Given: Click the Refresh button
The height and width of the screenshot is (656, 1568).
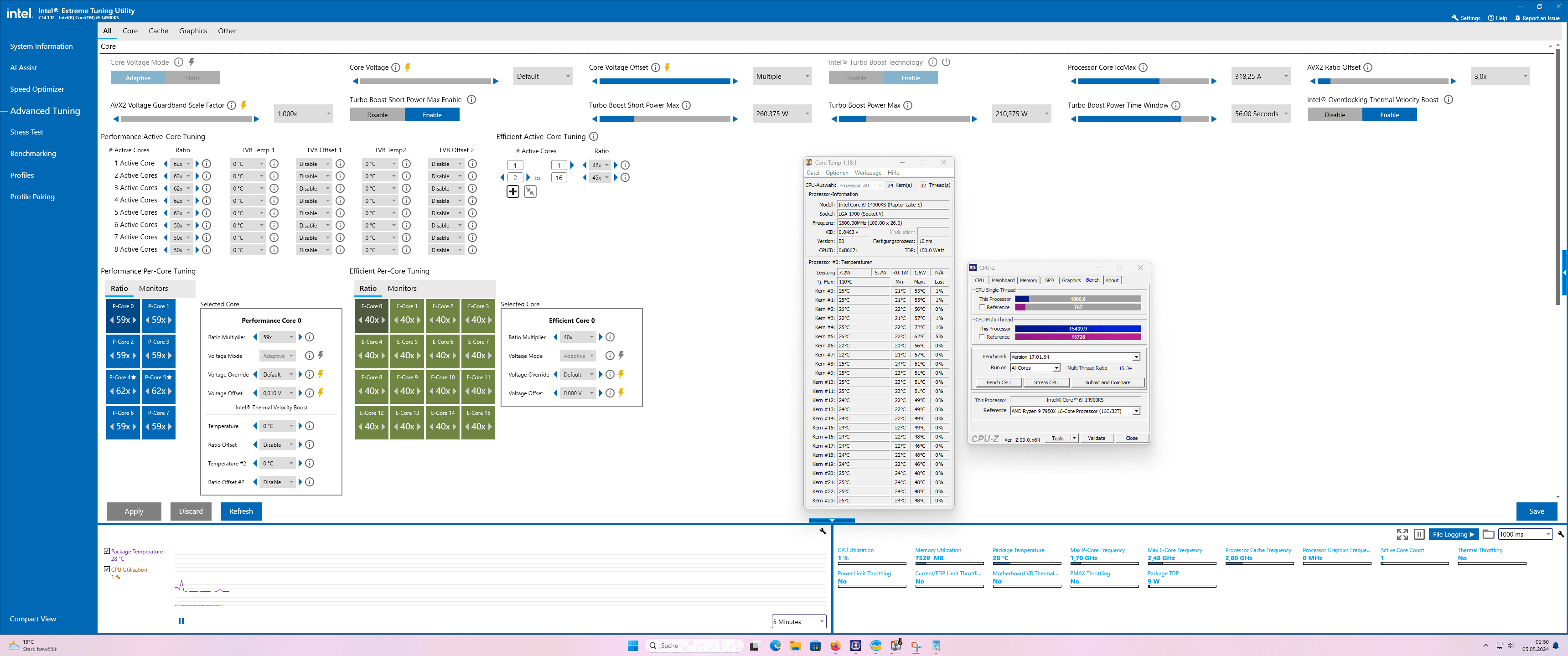Looking at the screenshot, I should tap(241, 511).
